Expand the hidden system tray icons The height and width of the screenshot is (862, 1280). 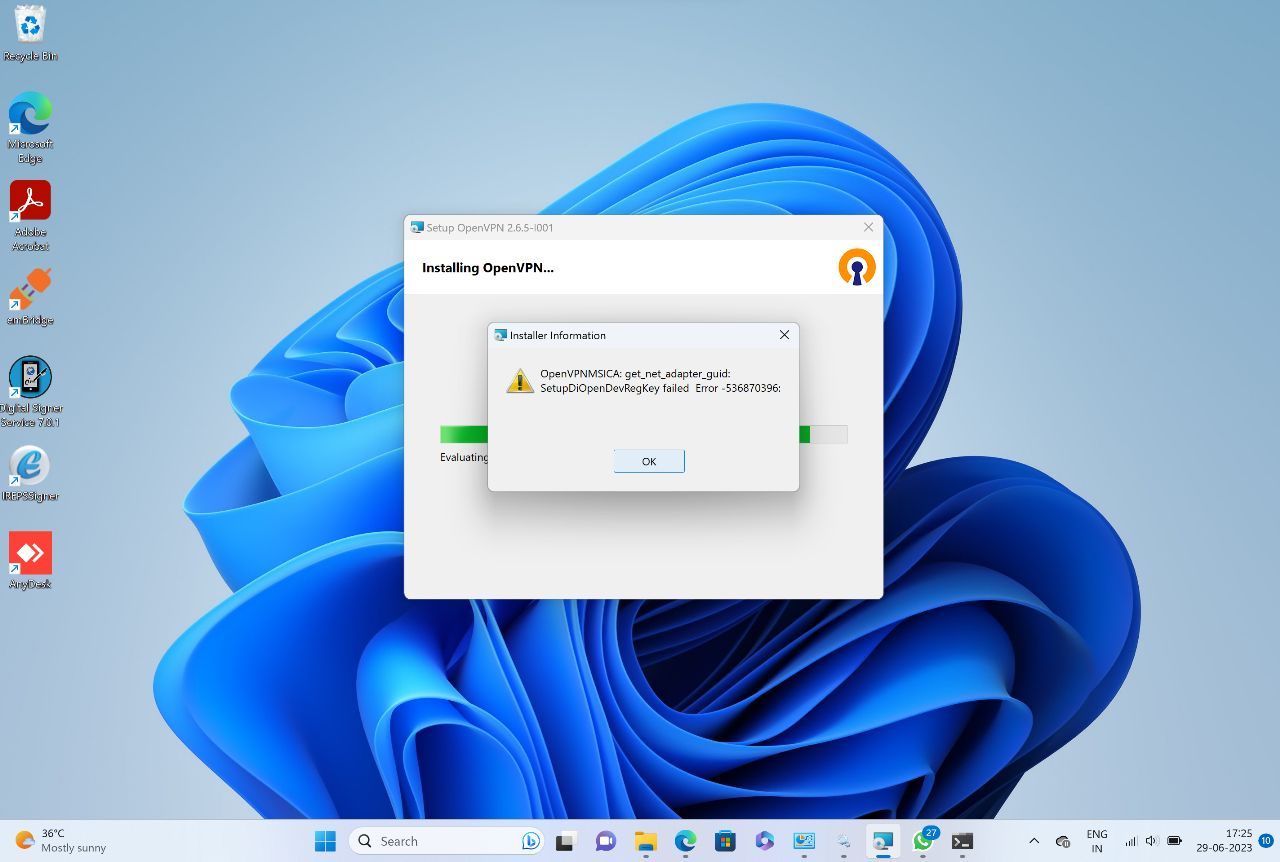point(1034,841)
